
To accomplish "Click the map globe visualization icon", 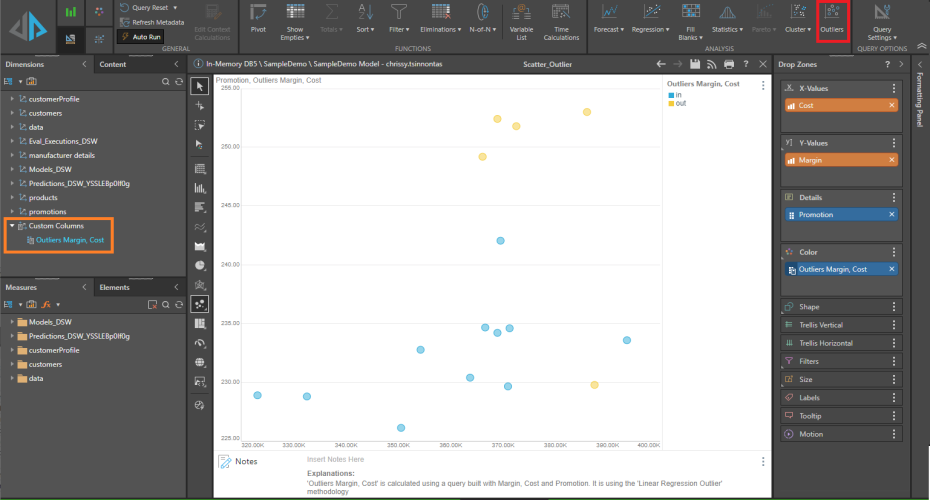I will coord(200,362).
